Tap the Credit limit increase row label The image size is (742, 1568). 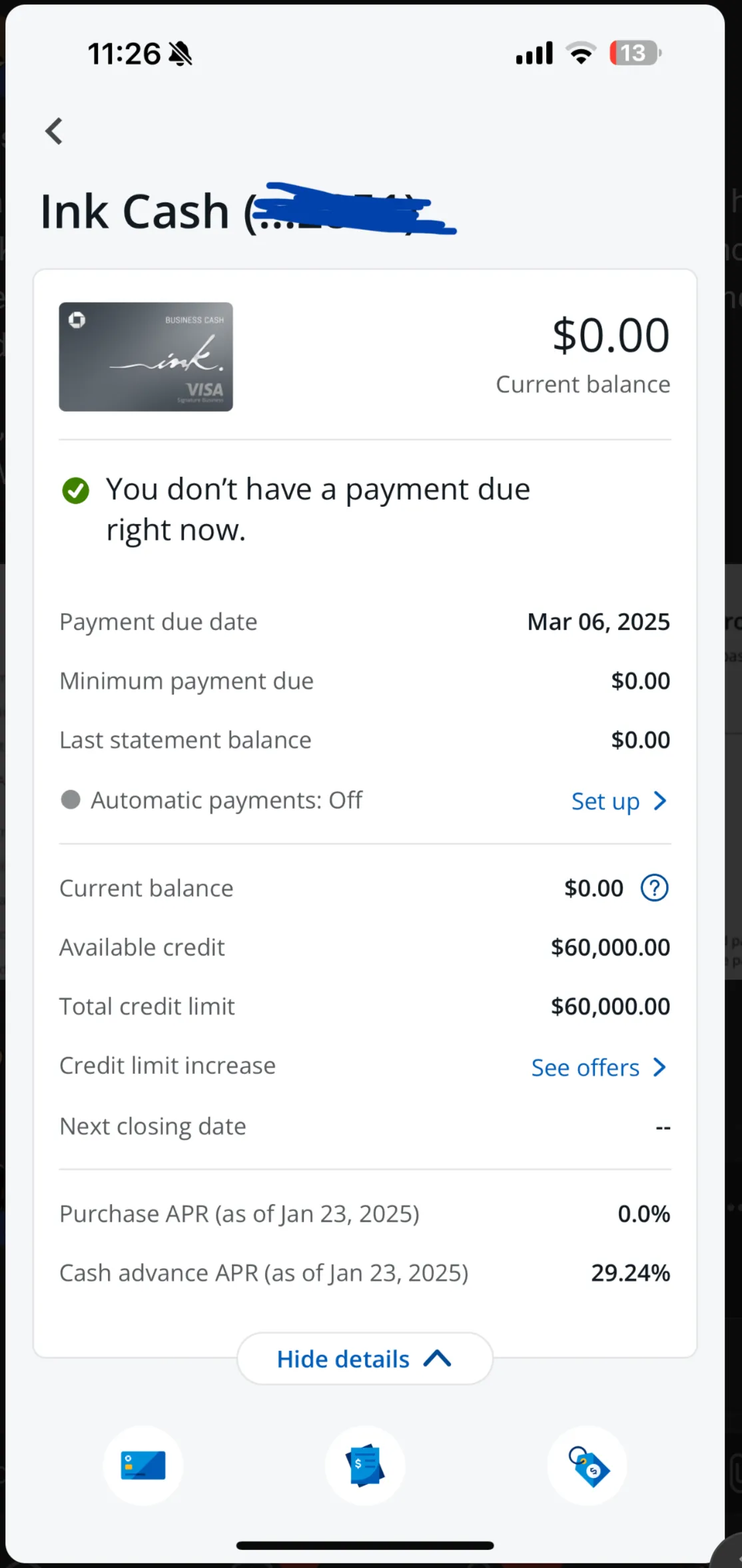pyautogui.click(x=167, y=1066)
